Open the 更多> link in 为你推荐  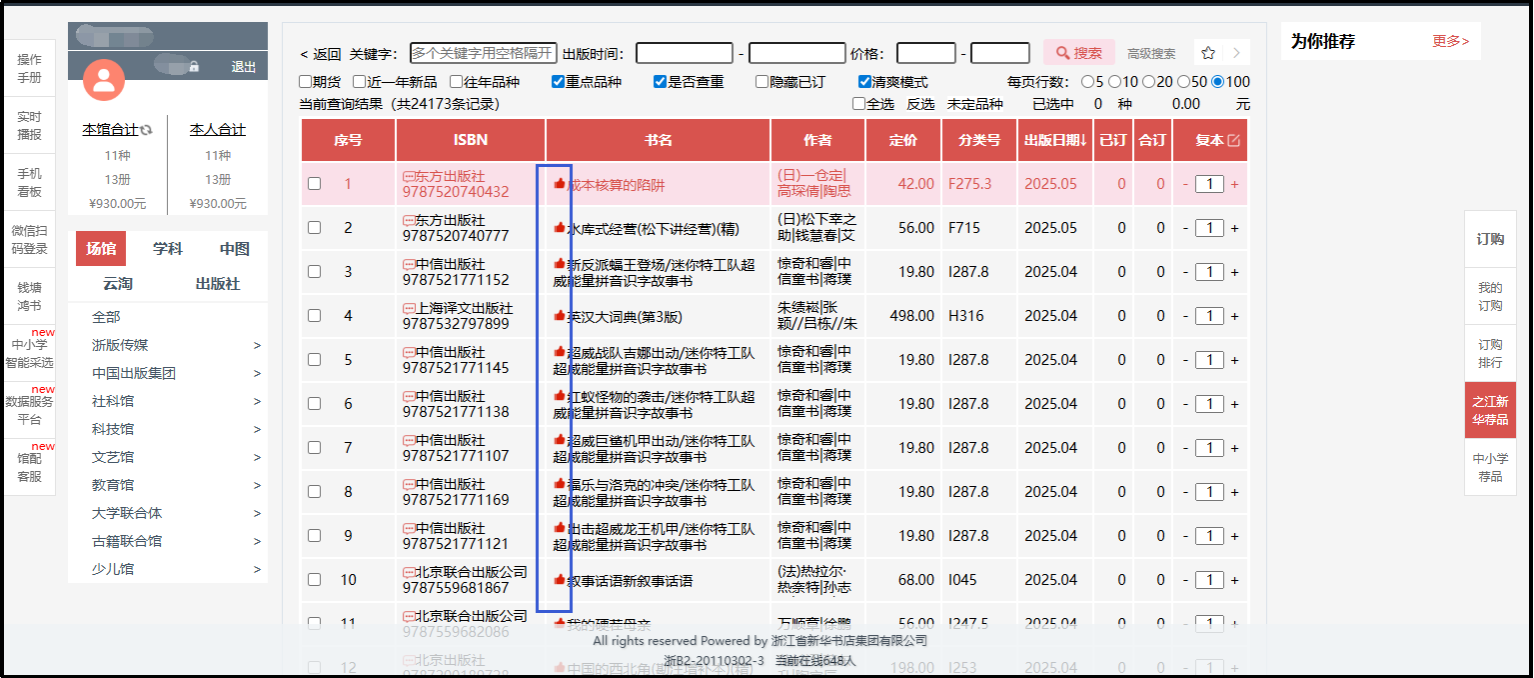point(1450,41)
